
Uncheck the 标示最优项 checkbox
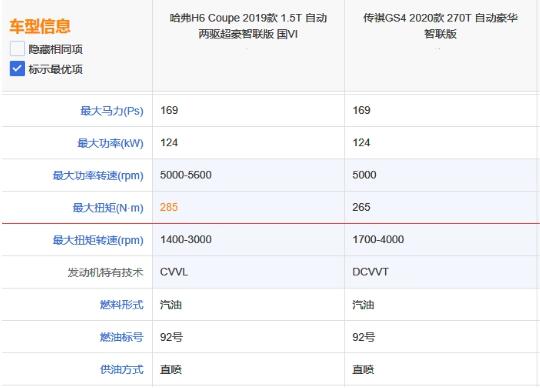(17, 69)
